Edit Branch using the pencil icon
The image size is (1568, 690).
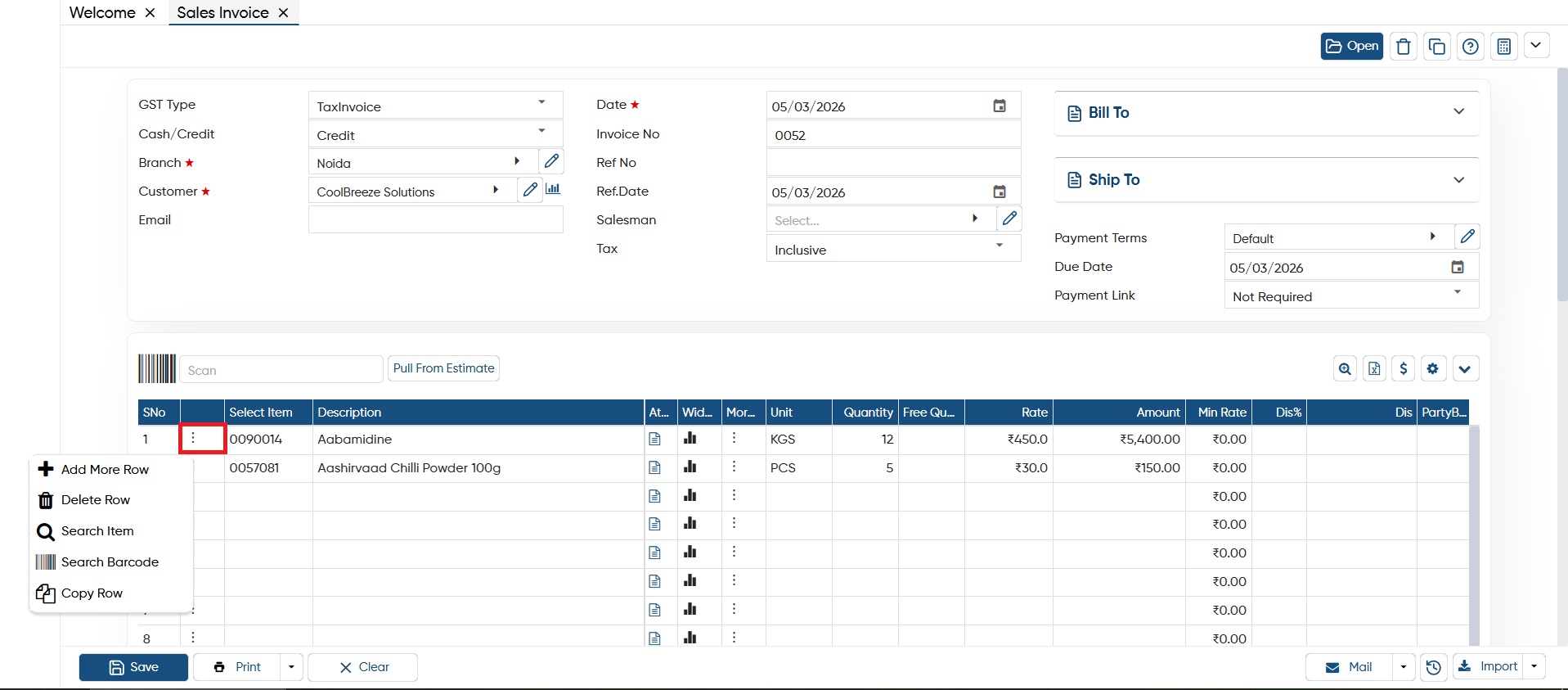click(x=552, y=161)
